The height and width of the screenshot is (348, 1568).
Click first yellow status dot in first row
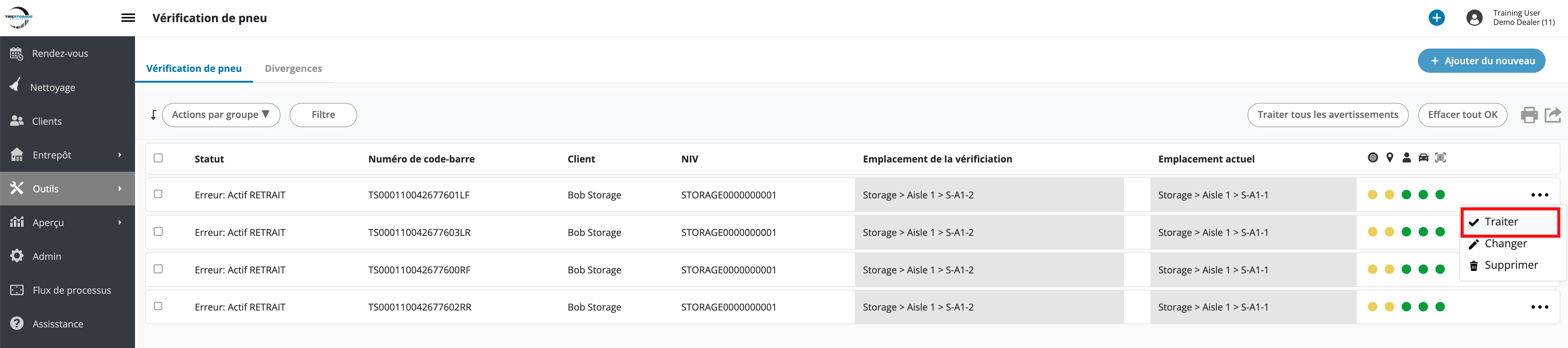point(1372,195)
